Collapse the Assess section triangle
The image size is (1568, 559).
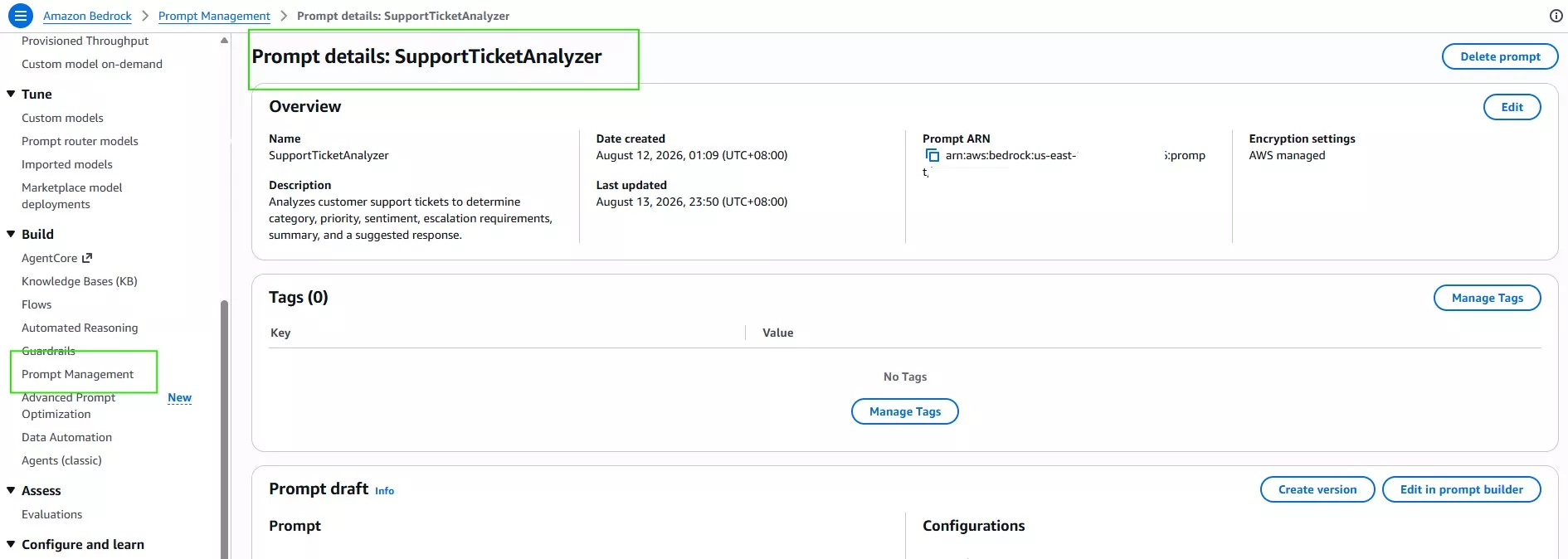(x=11, y=490)
